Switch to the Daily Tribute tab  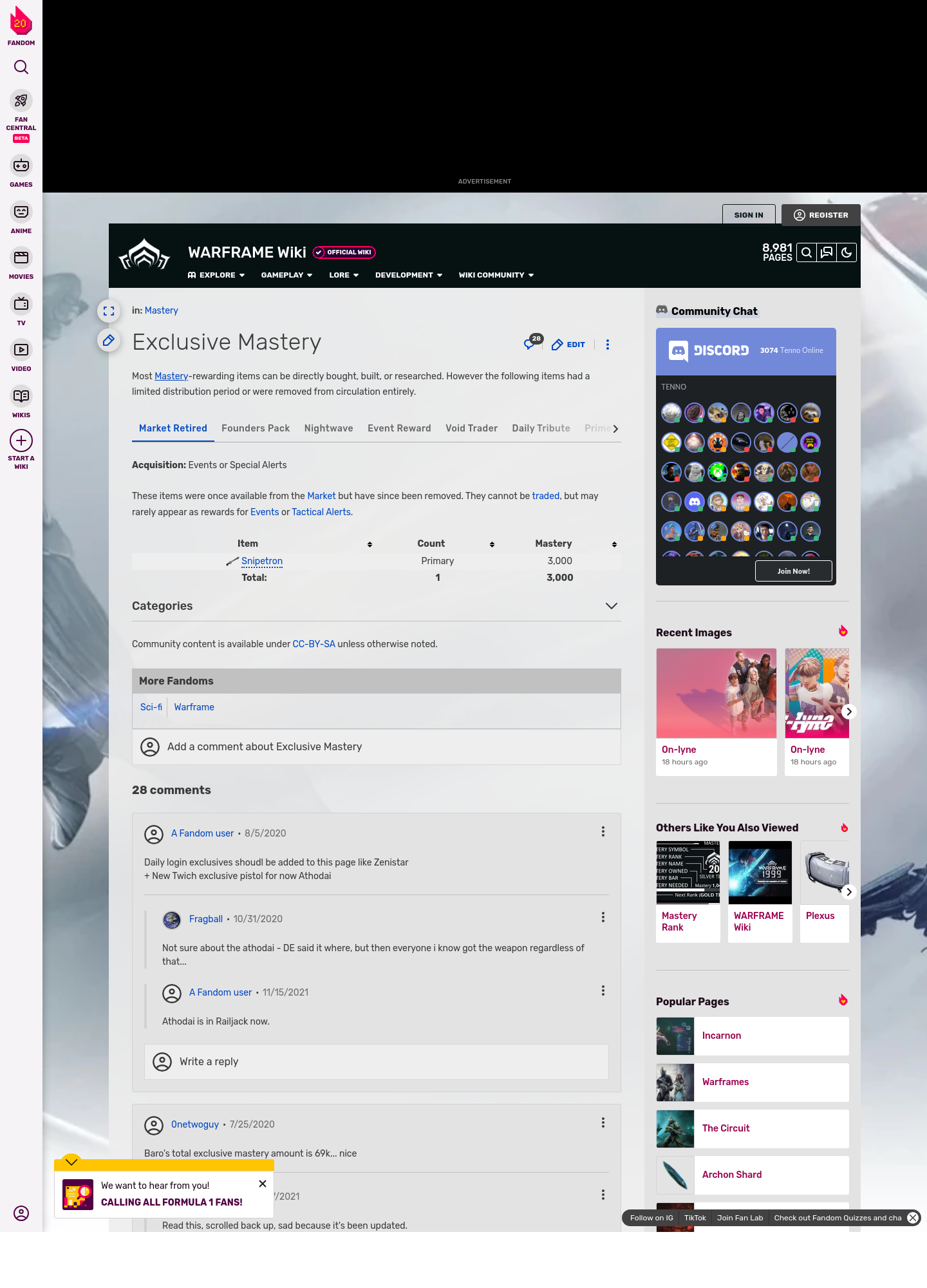[541, 428]
